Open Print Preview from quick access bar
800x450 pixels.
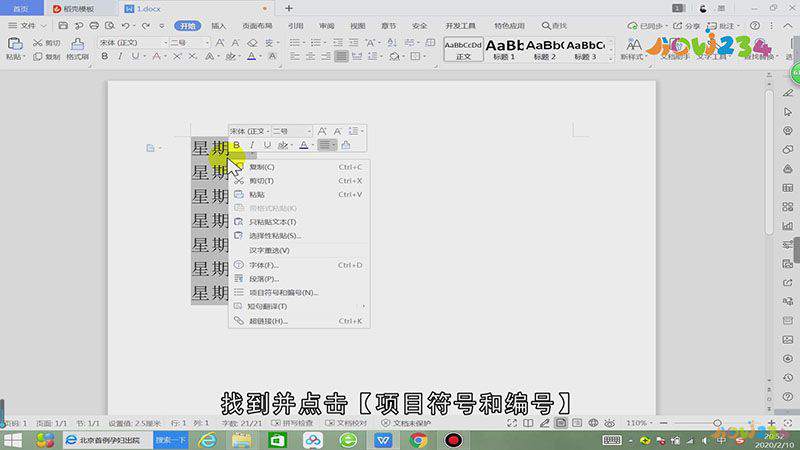point(110,25)
